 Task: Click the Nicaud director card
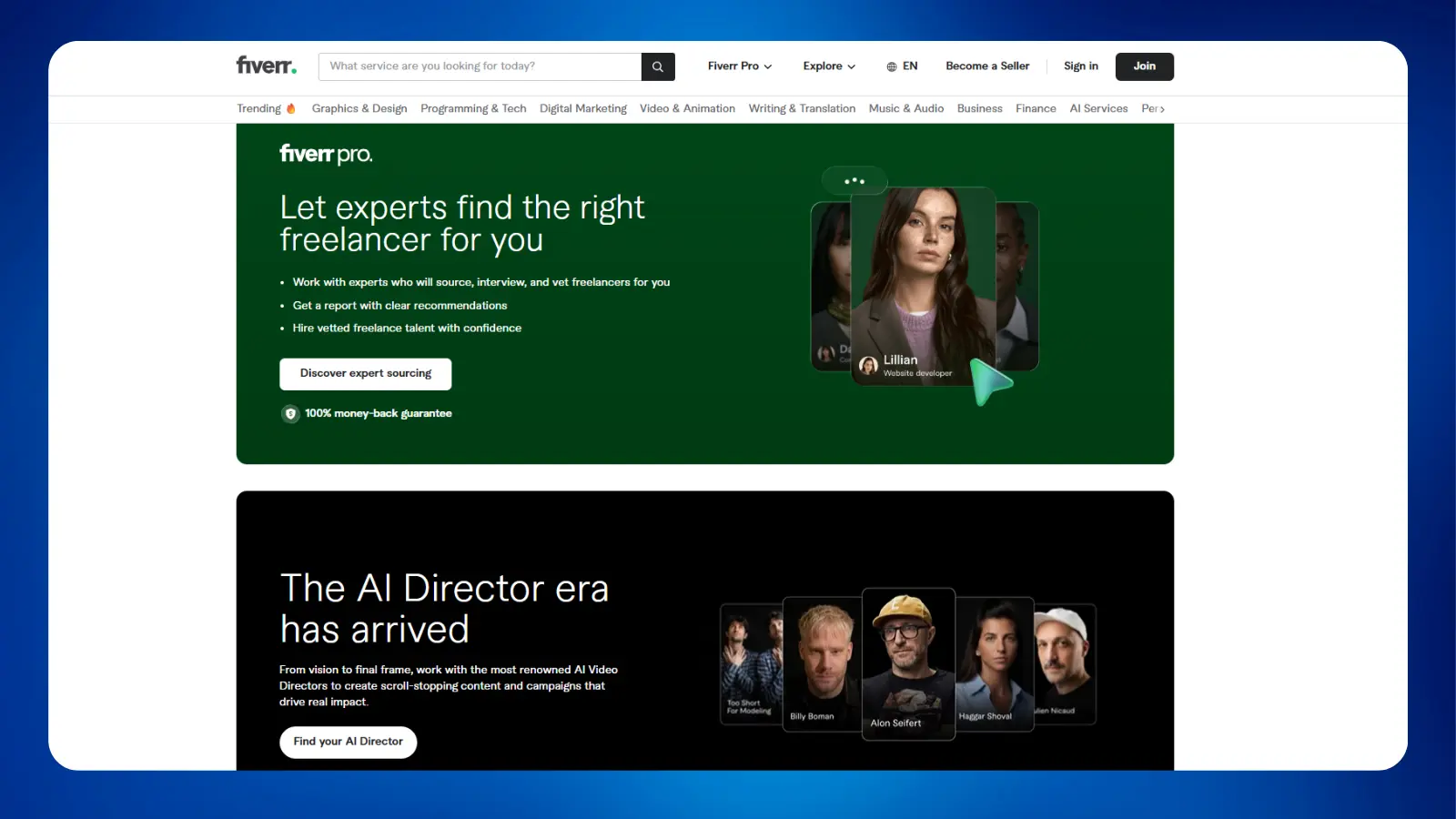[1065, 663]
